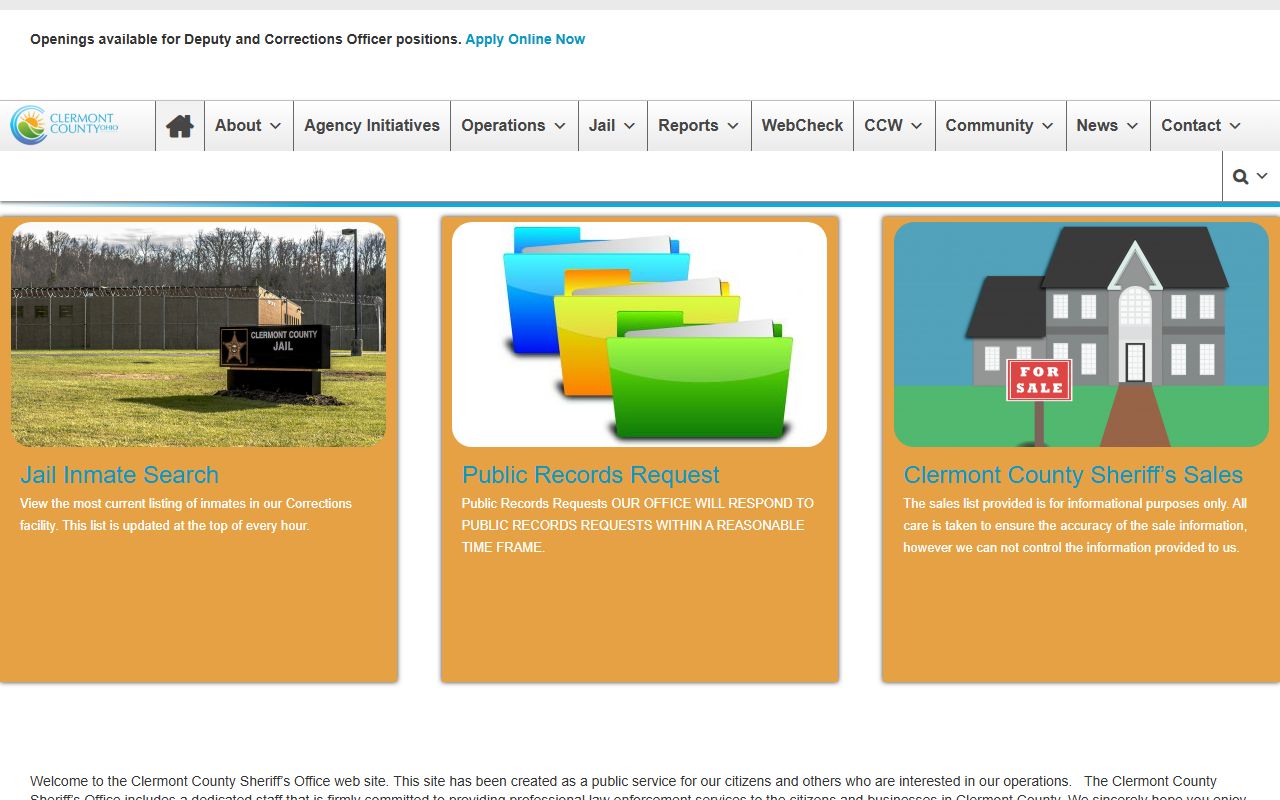
Task: Open the Jail Inmate Search photo
Action: pyautogui.click(x=198, y=334)
